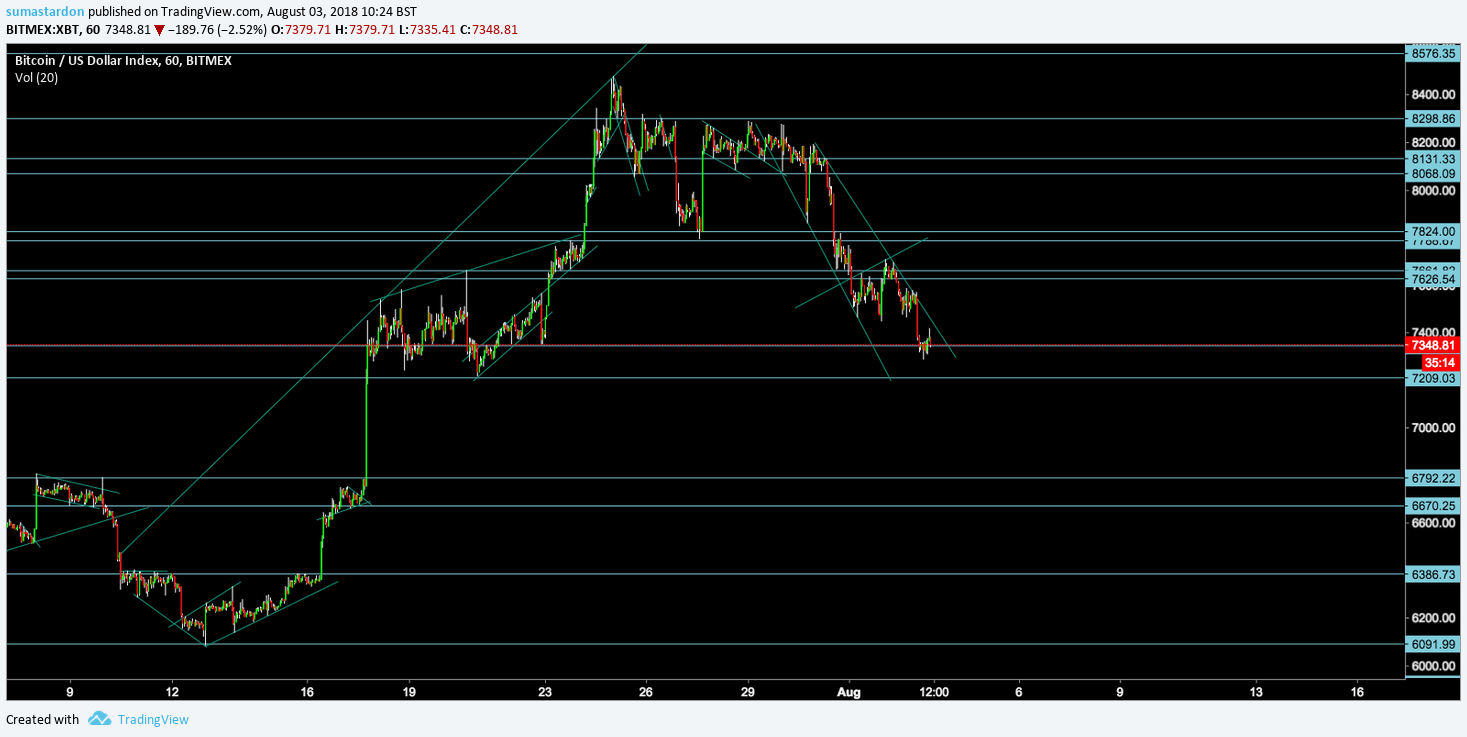Click the 12 date label on time axis
This screenshot has width=1467, height=737.
pos(172,691)
